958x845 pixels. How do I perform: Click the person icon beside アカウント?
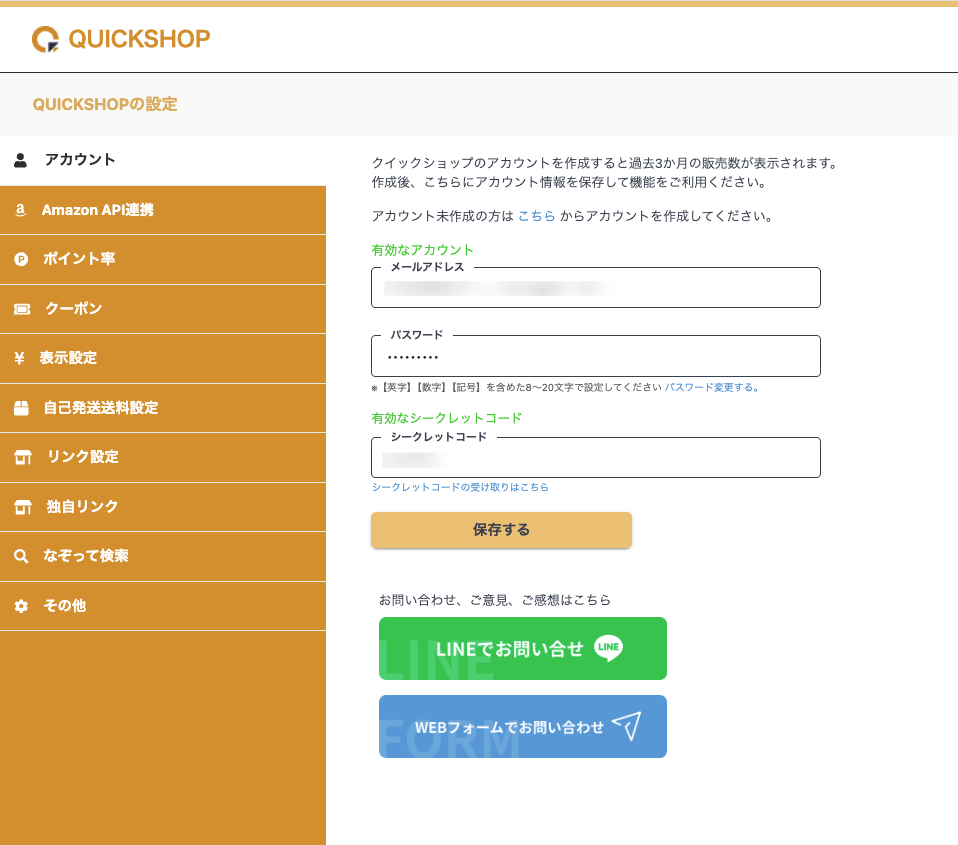20,160
